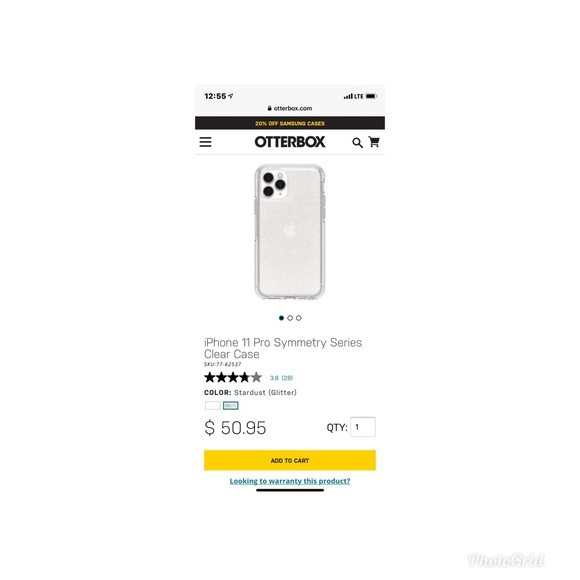Open the shopping cart icon
The image size is (580, 580).
[x=374, y=142]
